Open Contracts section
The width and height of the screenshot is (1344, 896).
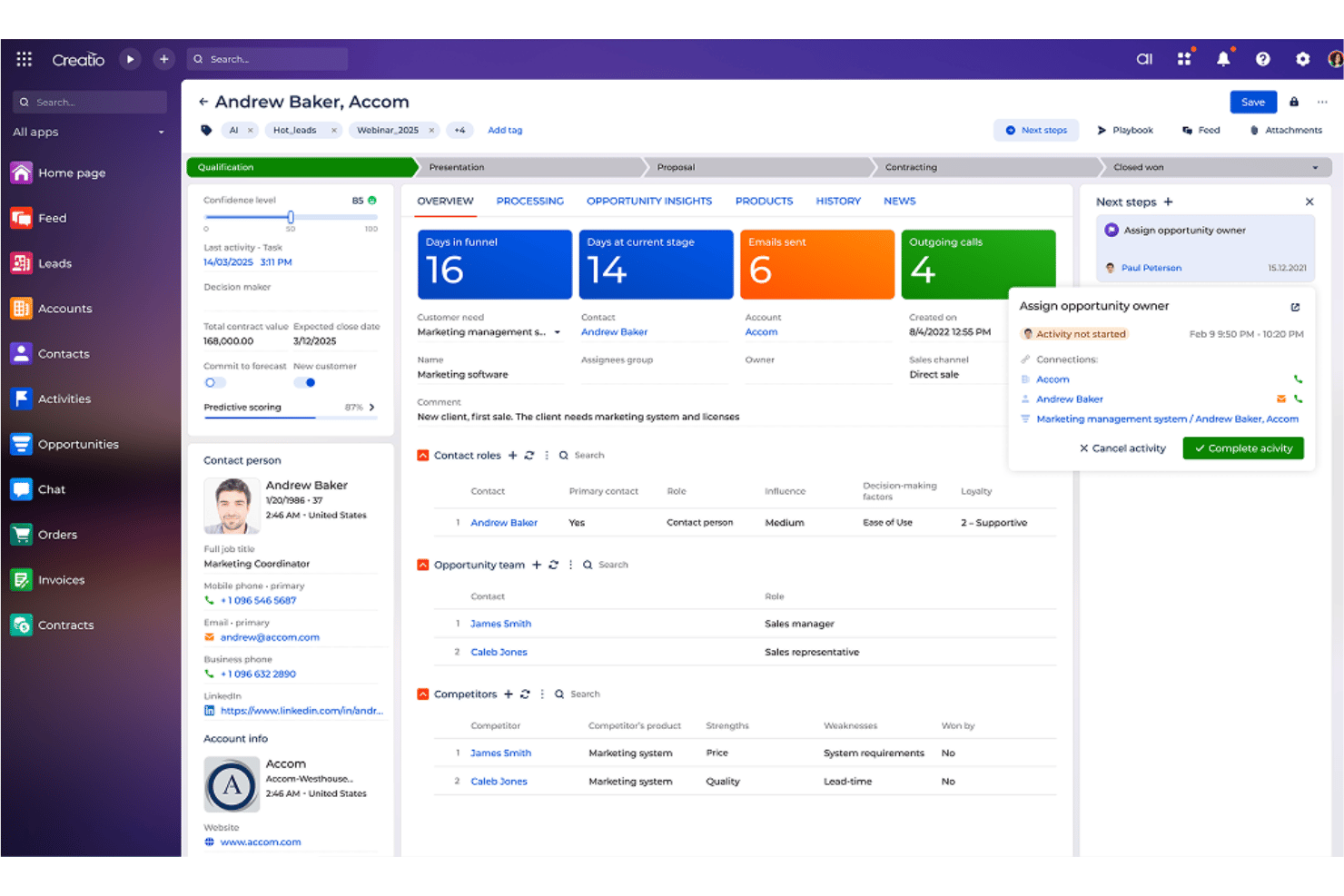[53, 625]
